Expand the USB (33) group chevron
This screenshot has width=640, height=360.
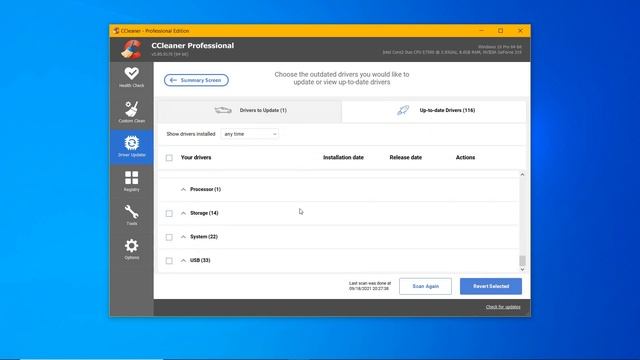click(183, 260)
